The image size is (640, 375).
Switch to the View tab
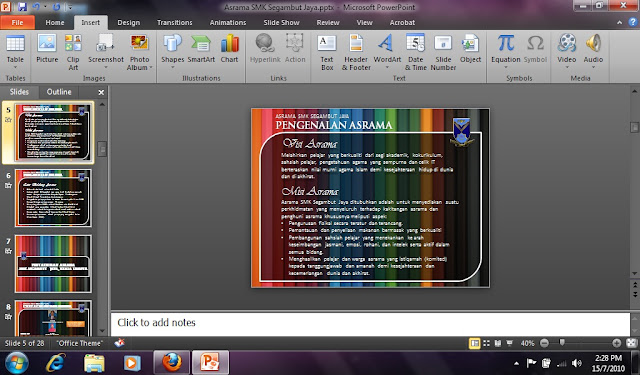pyautogui.click(x=364, y=22)
